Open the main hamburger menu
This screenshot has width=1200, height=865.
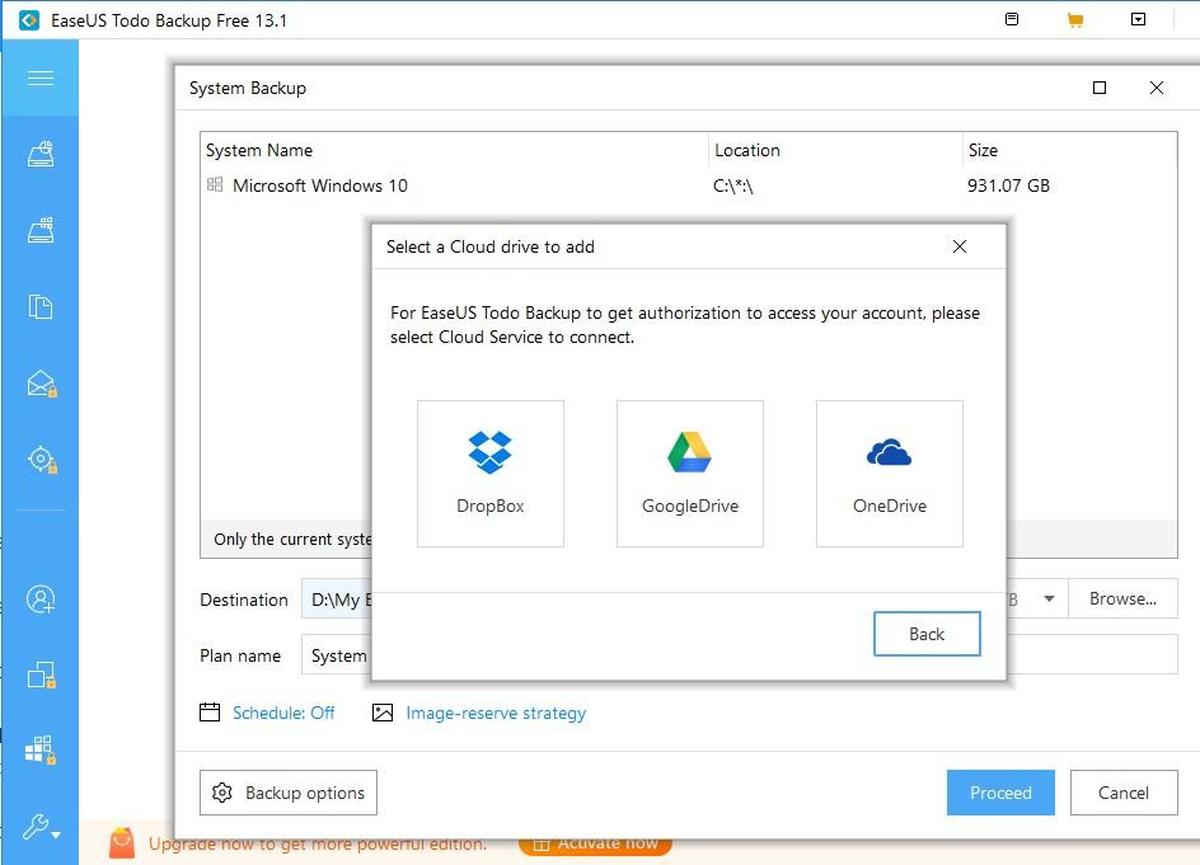(40, 80)
